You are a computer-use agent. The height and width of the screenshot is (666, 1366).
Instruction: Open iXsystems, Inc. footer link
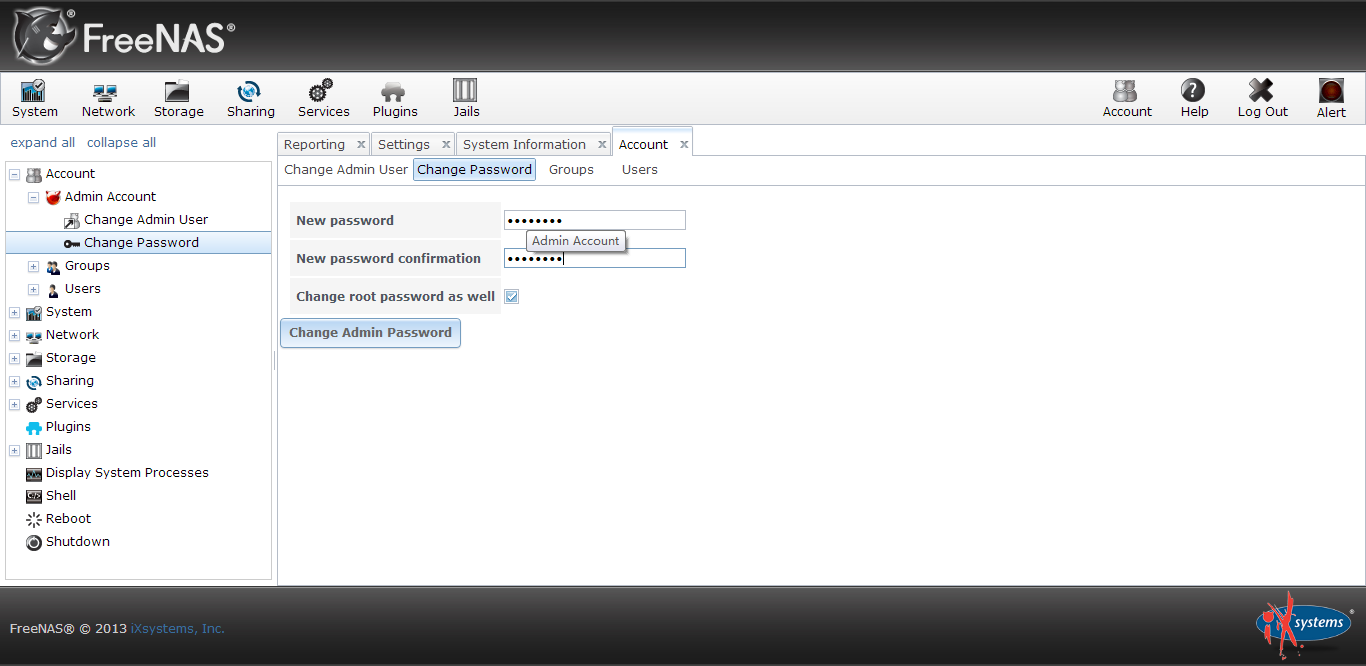pyautogui.click(x=178, y=629)
